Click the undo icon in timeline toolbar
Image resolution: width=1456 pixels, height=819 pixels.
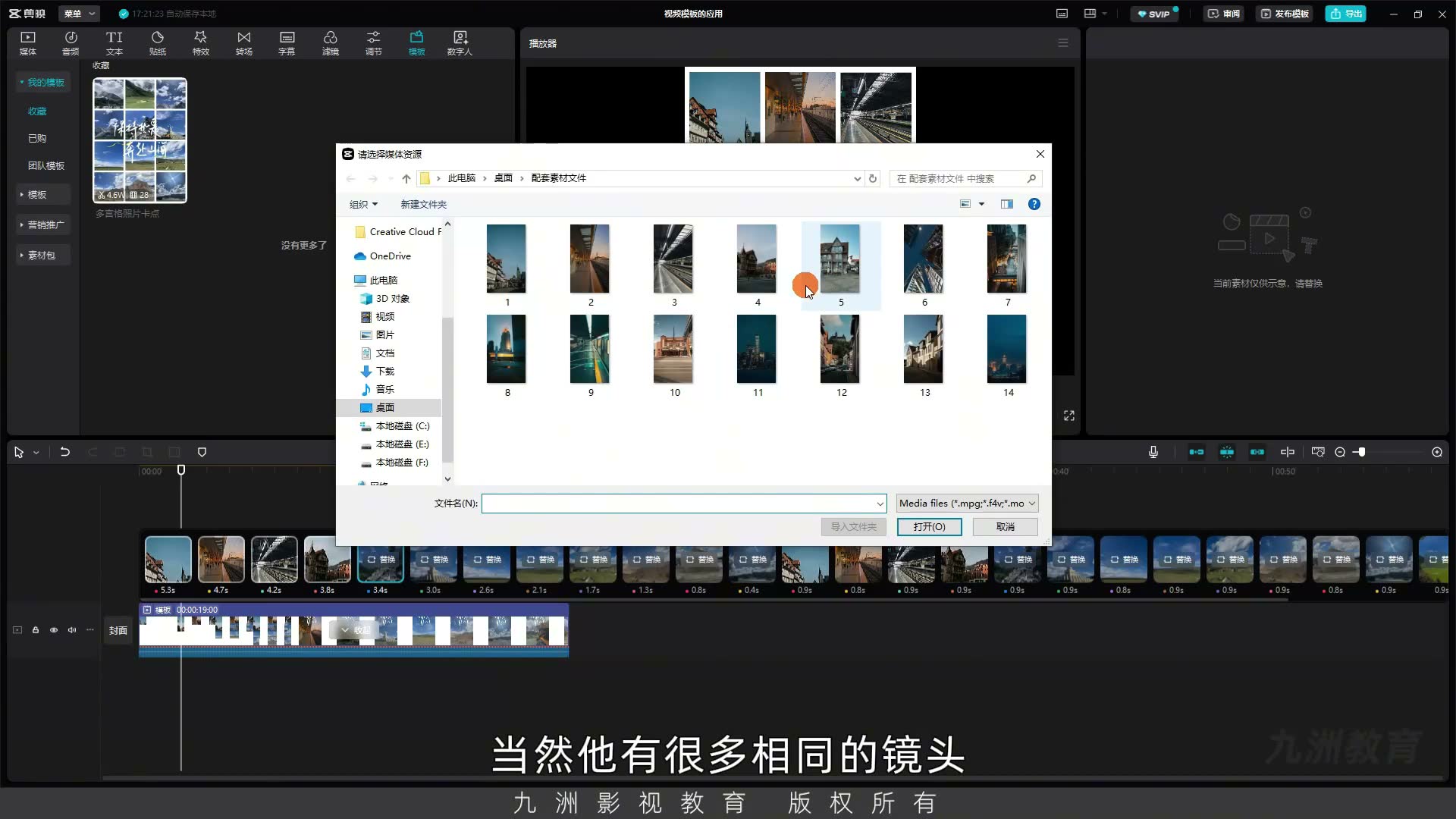click(65, 453)
